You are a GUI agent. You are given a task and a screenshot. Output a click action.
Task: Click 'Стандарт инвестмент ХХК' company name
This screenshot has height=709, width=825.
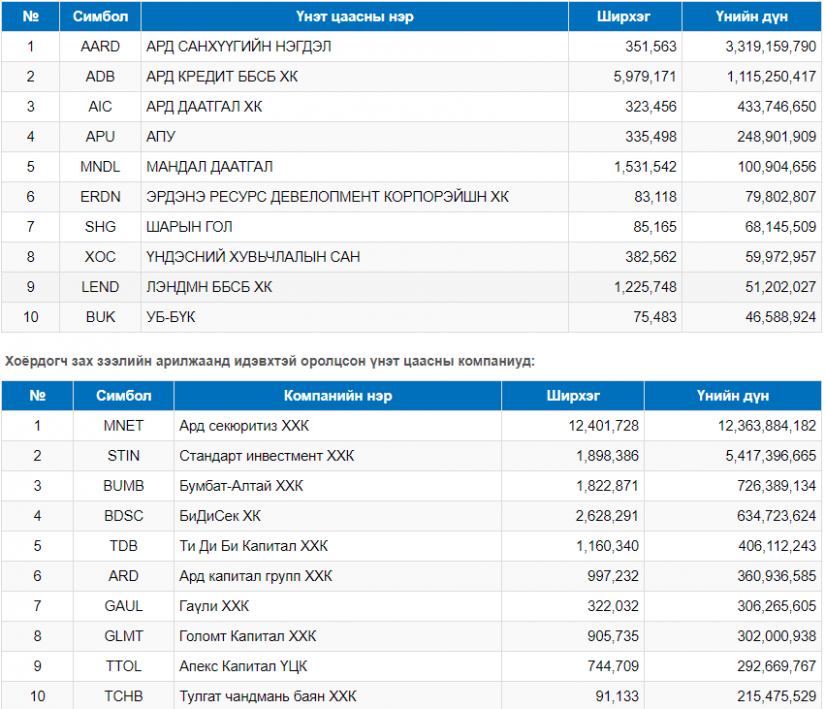[x=267, y=455]
